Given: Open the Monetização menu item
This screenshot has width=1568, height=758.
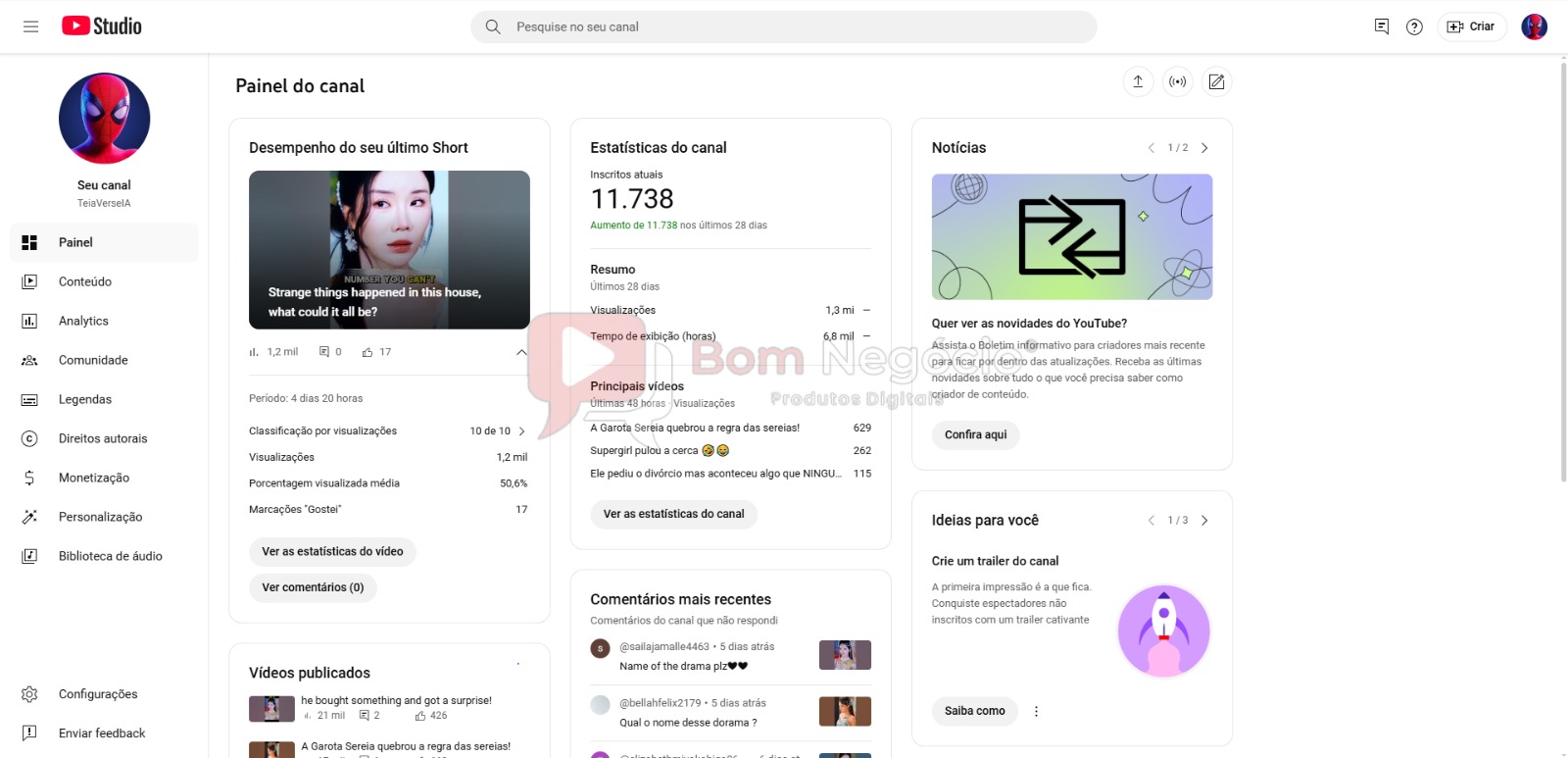Looking at the screenshot, I should point(104,478).
